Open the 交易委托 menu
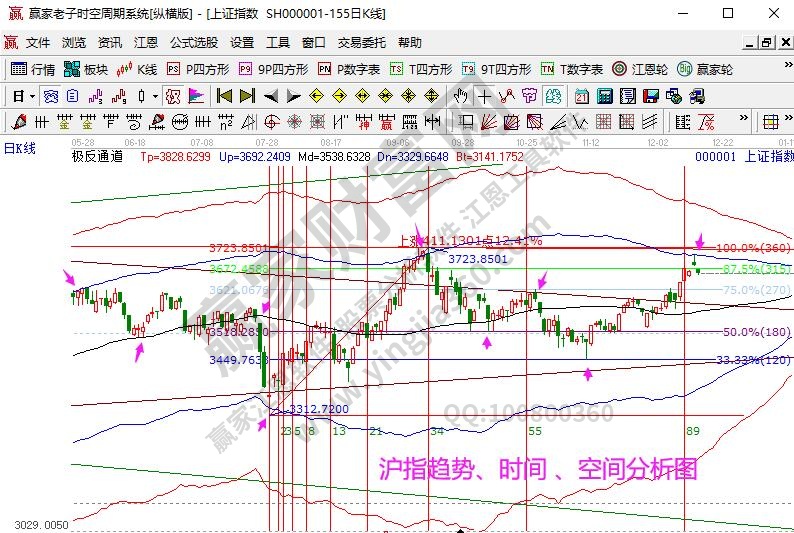This screenshot has height=533, width=794. tap(361, 43)
